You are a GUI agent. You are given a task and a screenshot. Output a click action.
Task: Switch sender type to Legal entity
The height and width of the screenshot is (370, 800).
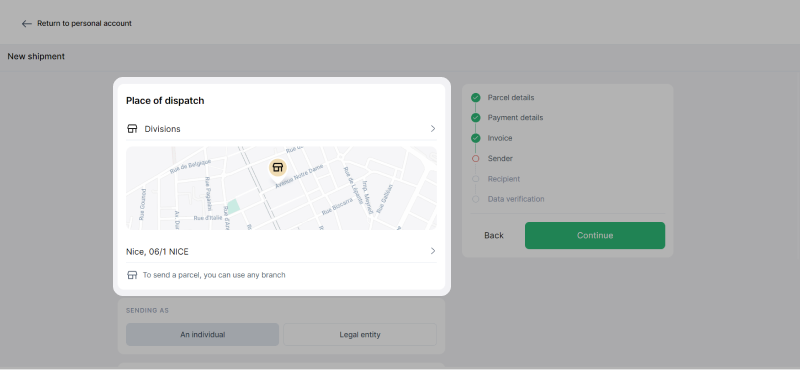(x=360, y=335)
